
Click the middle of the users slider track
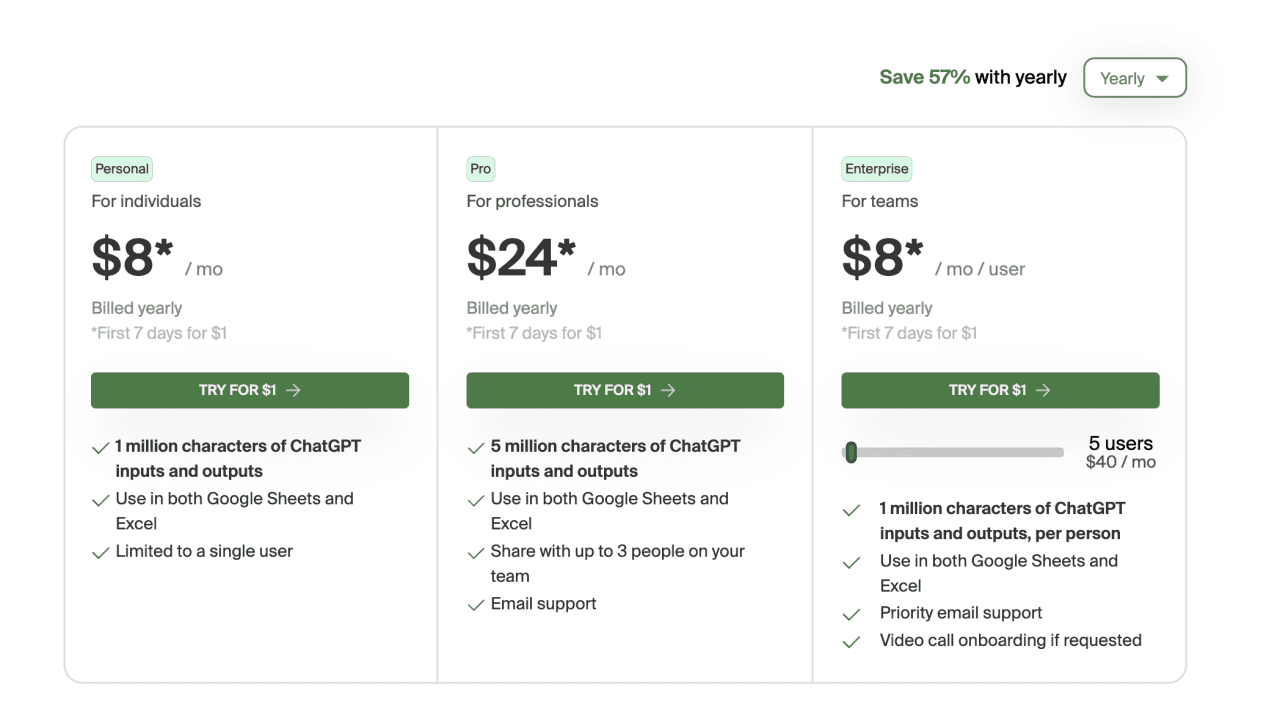pos(953,452)
